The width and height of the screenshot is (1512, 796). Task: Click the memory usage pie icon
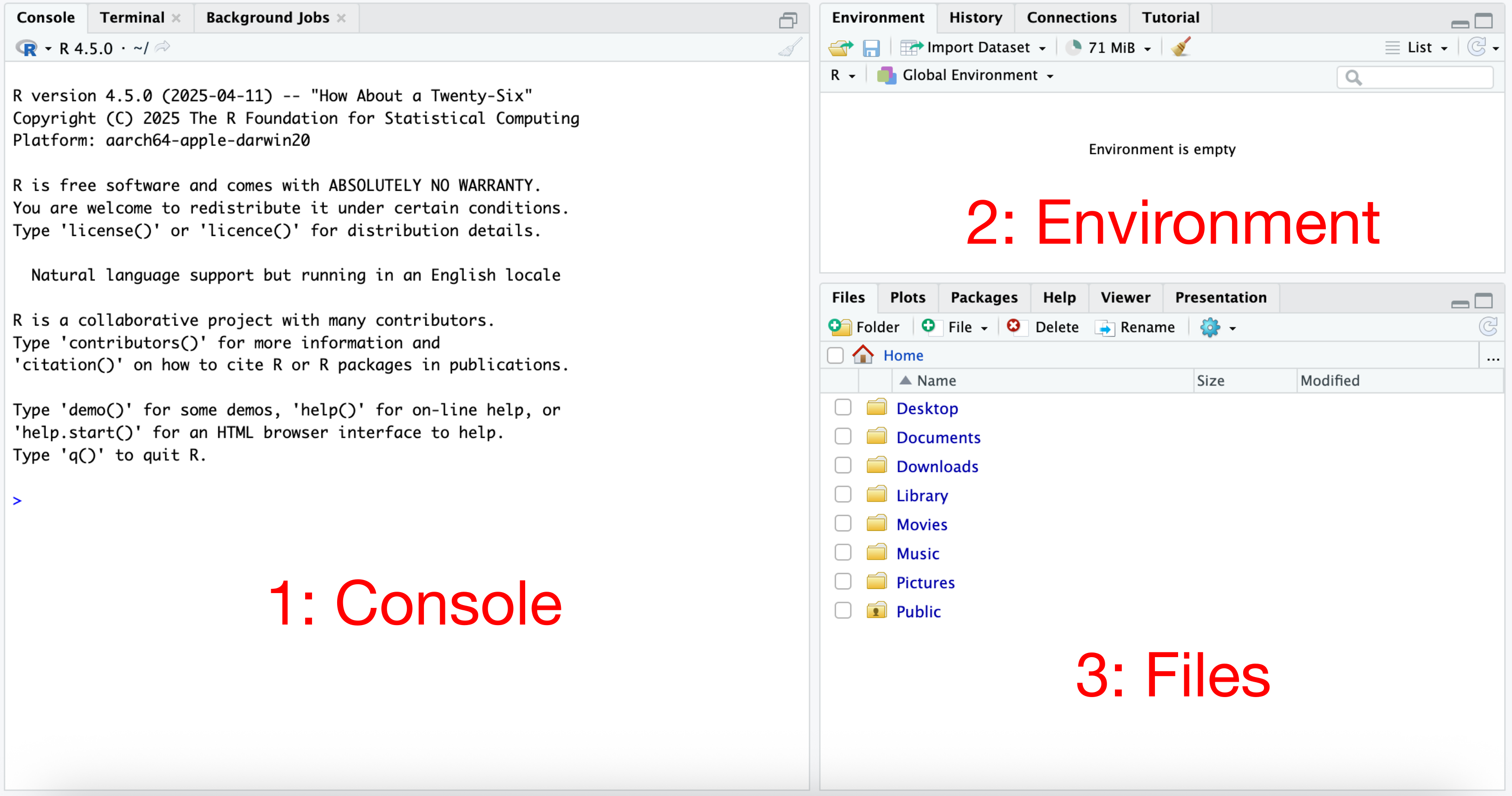tap(1074, 47)
